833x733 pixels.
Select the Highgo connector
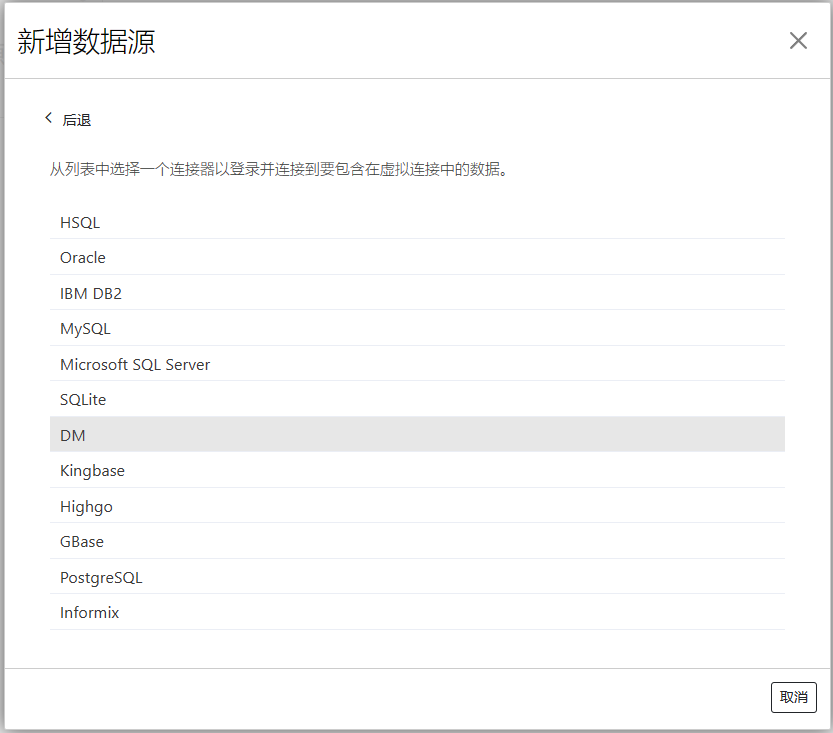tap(417, 506)
